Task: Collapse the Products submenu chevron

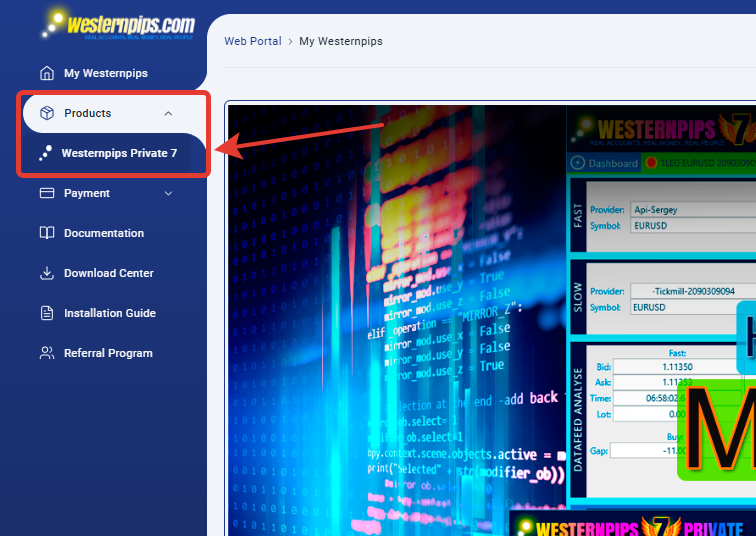Action: pyautogui.click(x=168, y=113)
